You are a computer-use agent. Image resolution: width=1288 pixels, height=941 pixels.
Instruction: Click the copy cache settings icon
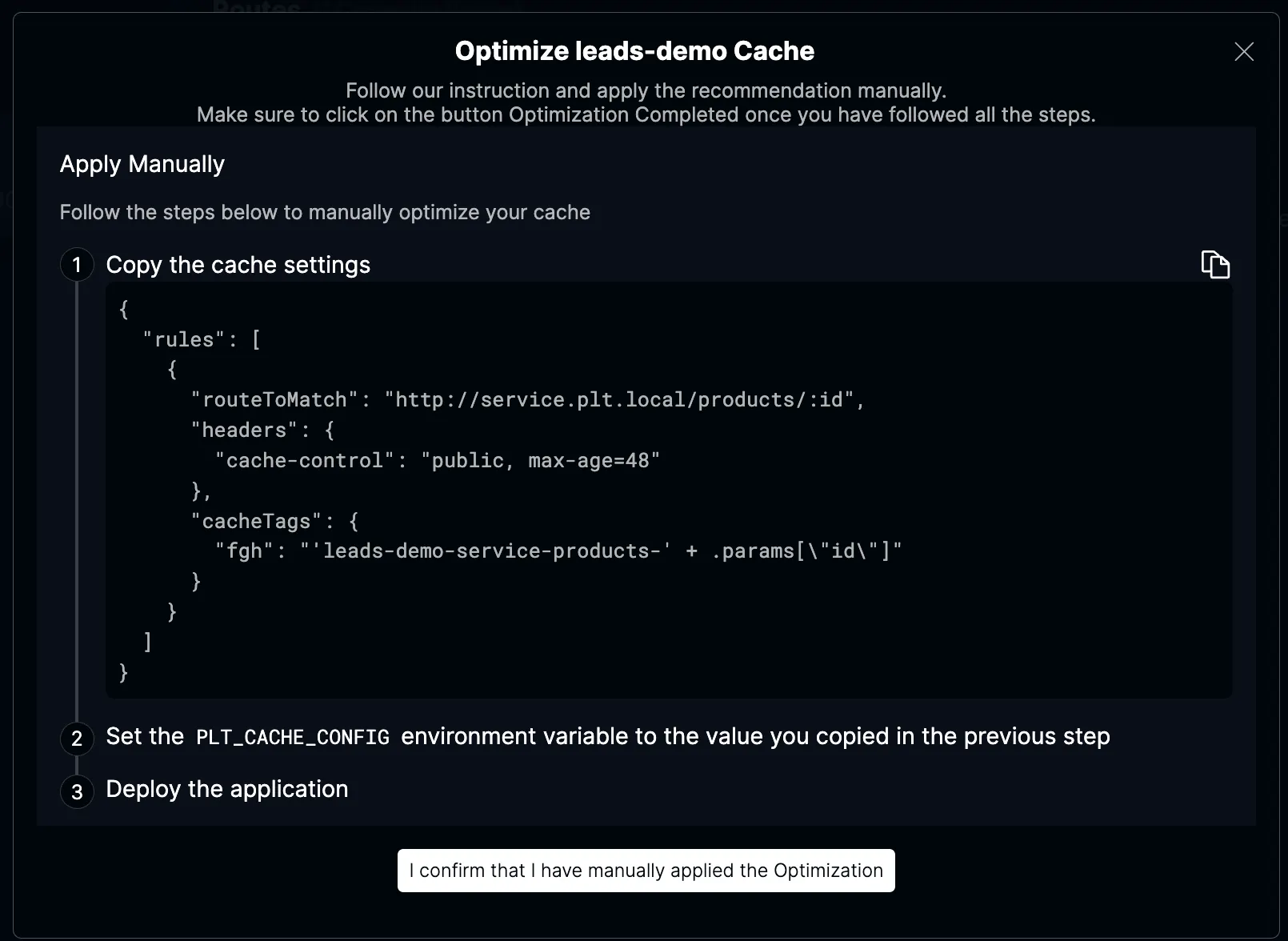click(x=1214, y=264)
